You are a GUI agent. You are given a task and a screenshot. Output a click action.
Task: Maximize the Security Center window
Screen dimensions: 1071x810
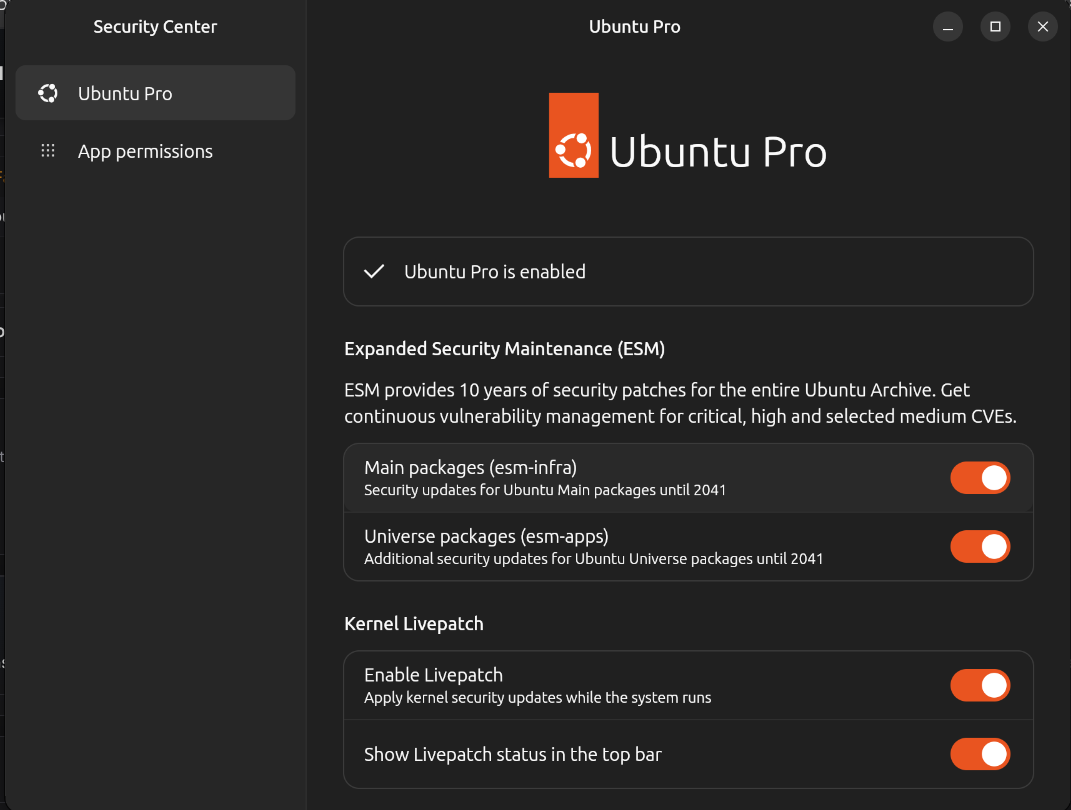[995, 27]
